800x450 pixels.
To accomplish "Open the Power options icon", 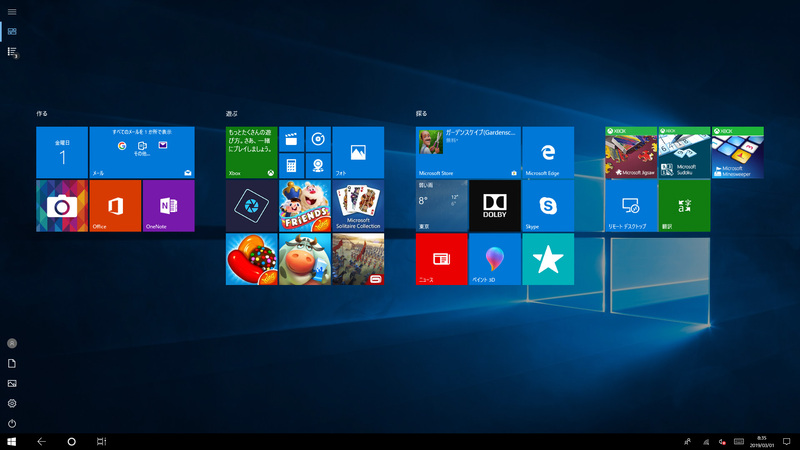I will [x=12, y=423].
